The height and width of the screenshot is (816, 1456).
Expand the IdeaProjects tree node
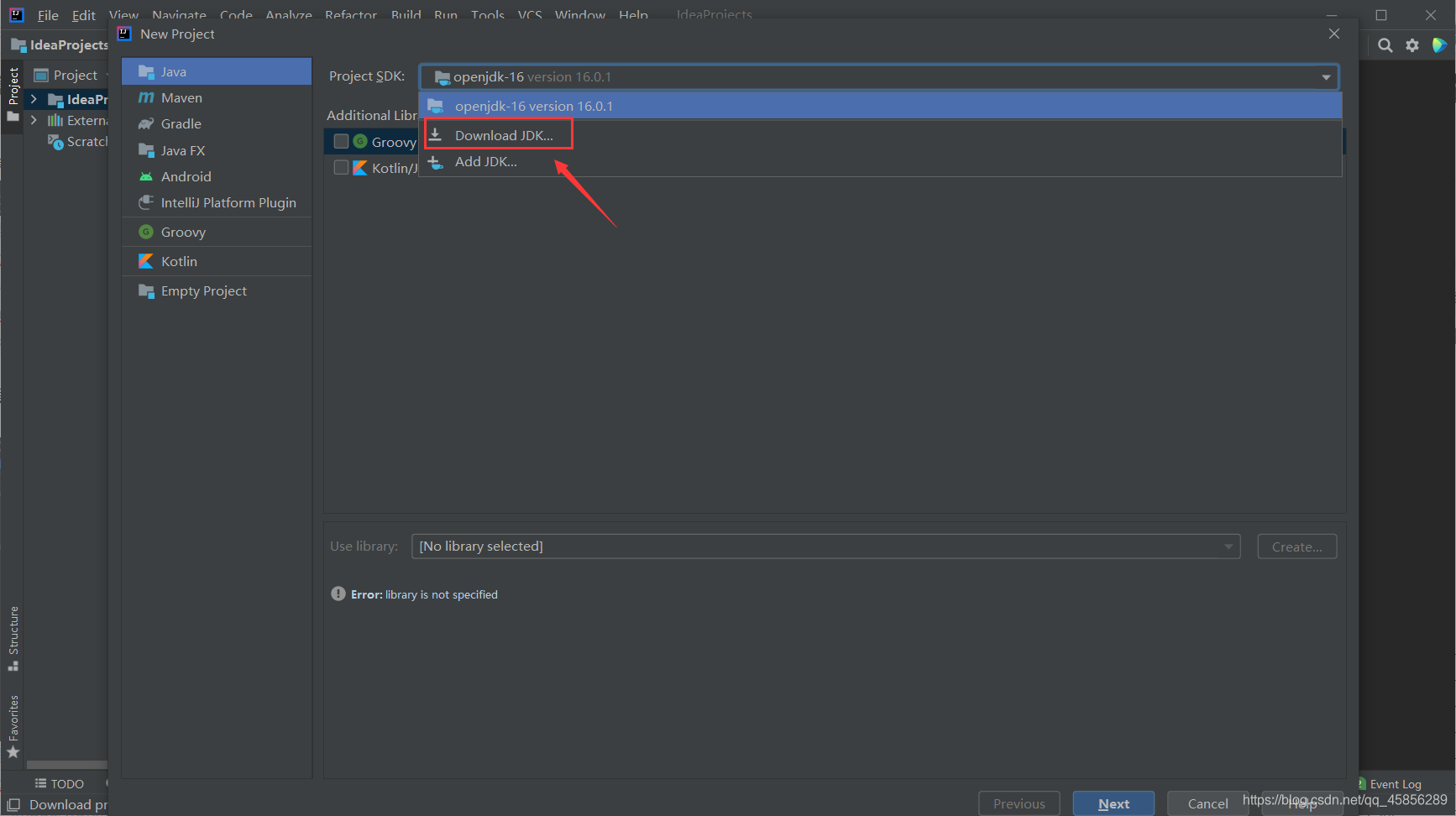(34, 99)
